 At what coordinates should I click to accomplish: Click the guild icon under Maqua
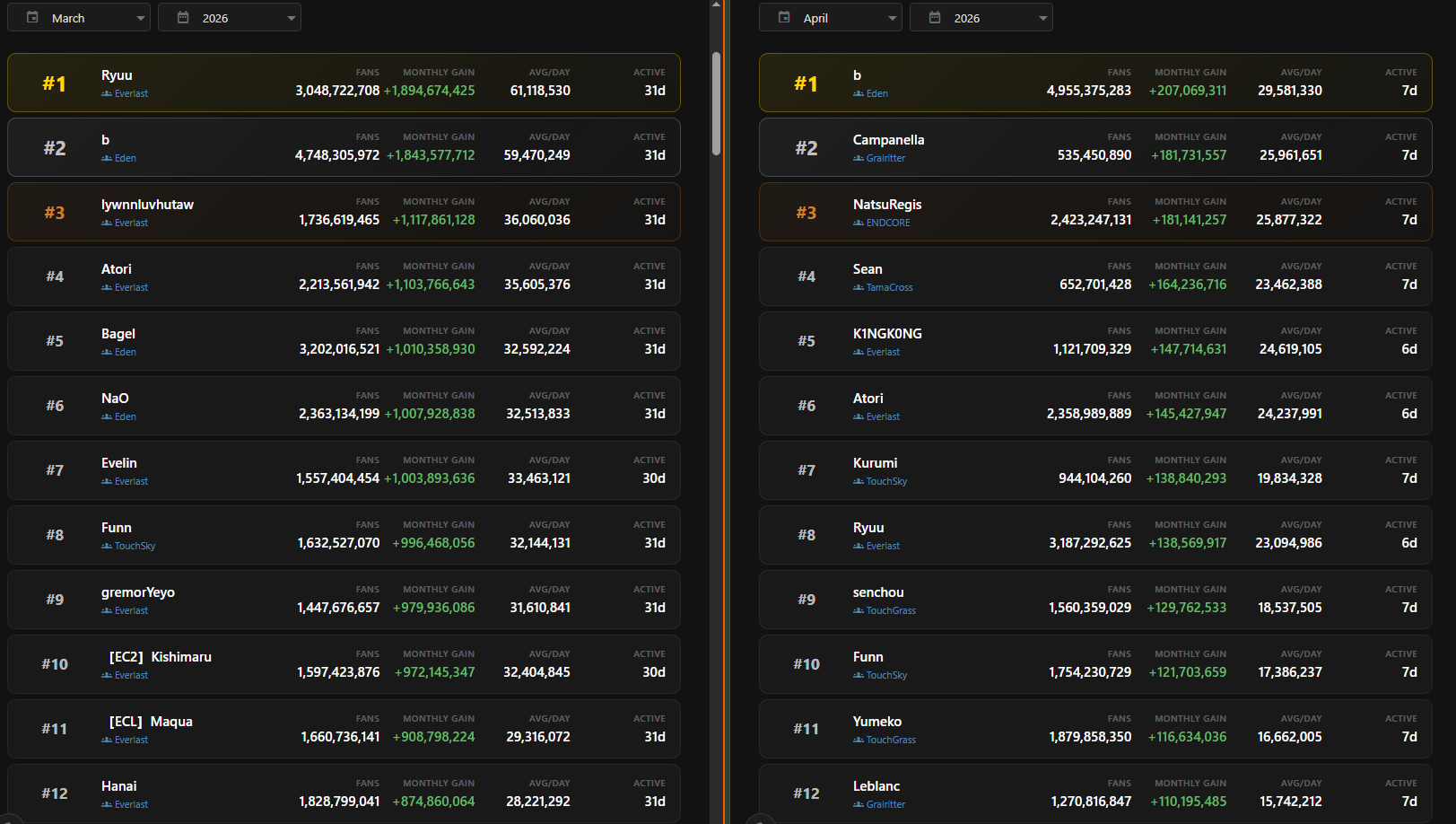click(107, 741)
